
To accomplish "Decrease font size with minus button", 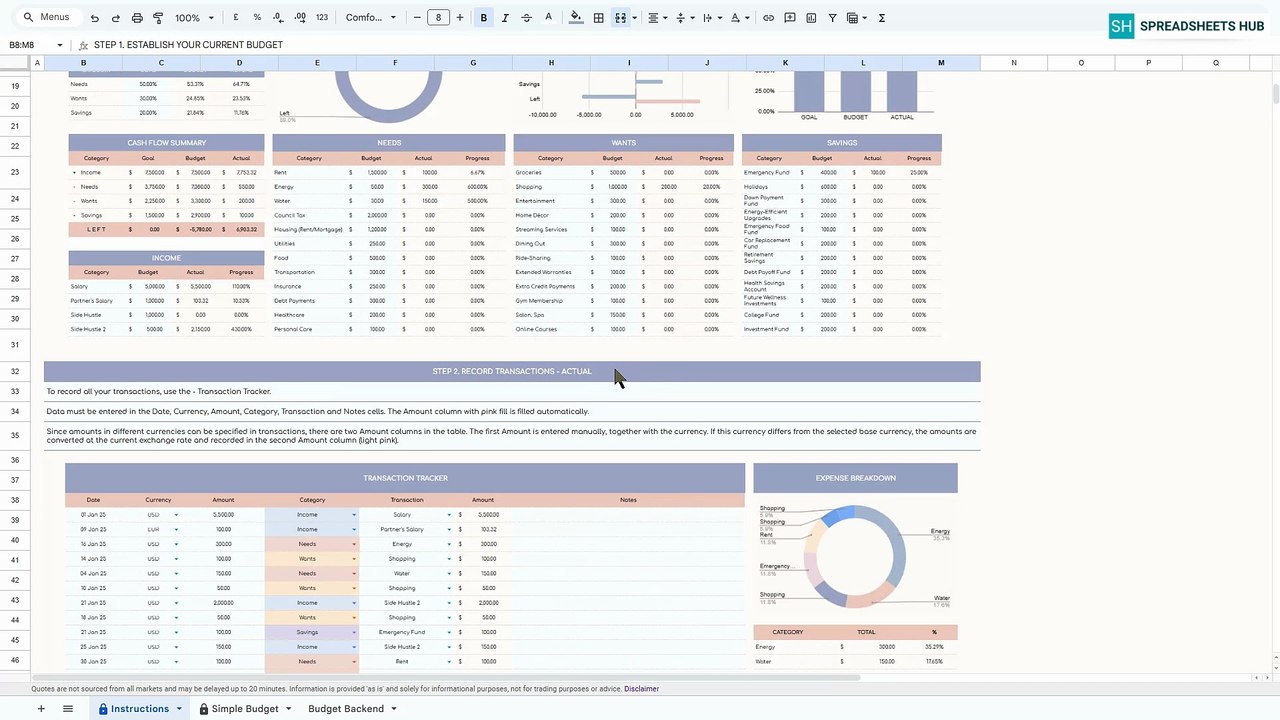I will pos(417,18).
